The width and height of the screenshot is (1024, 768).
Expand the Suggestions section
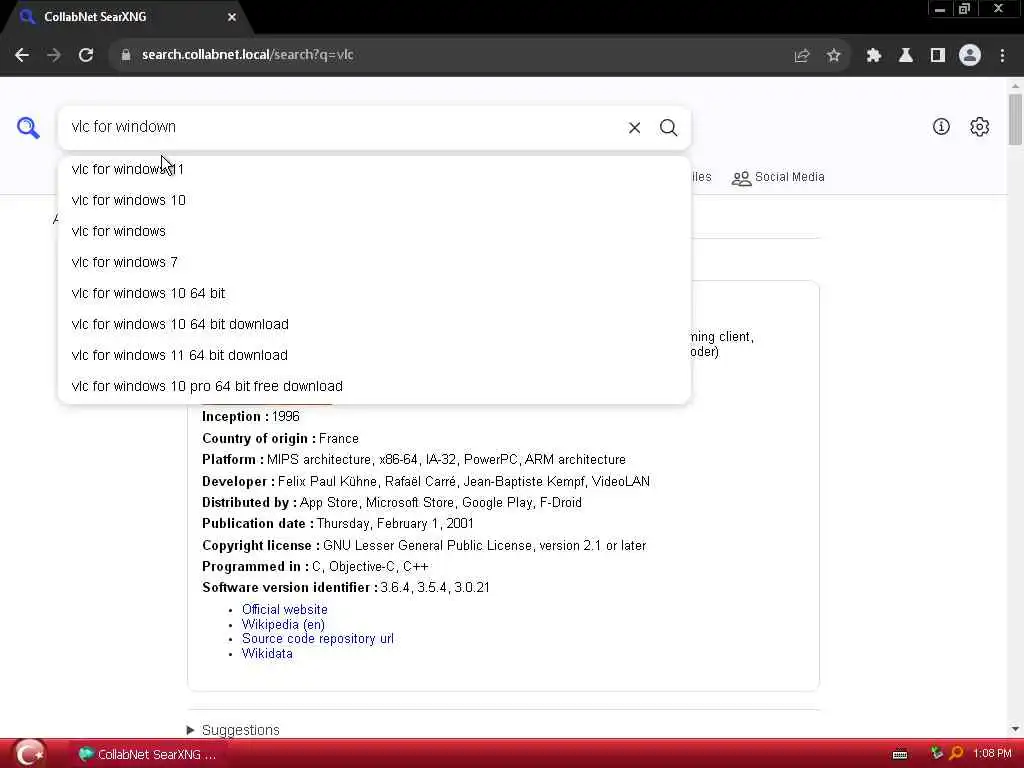234,729
